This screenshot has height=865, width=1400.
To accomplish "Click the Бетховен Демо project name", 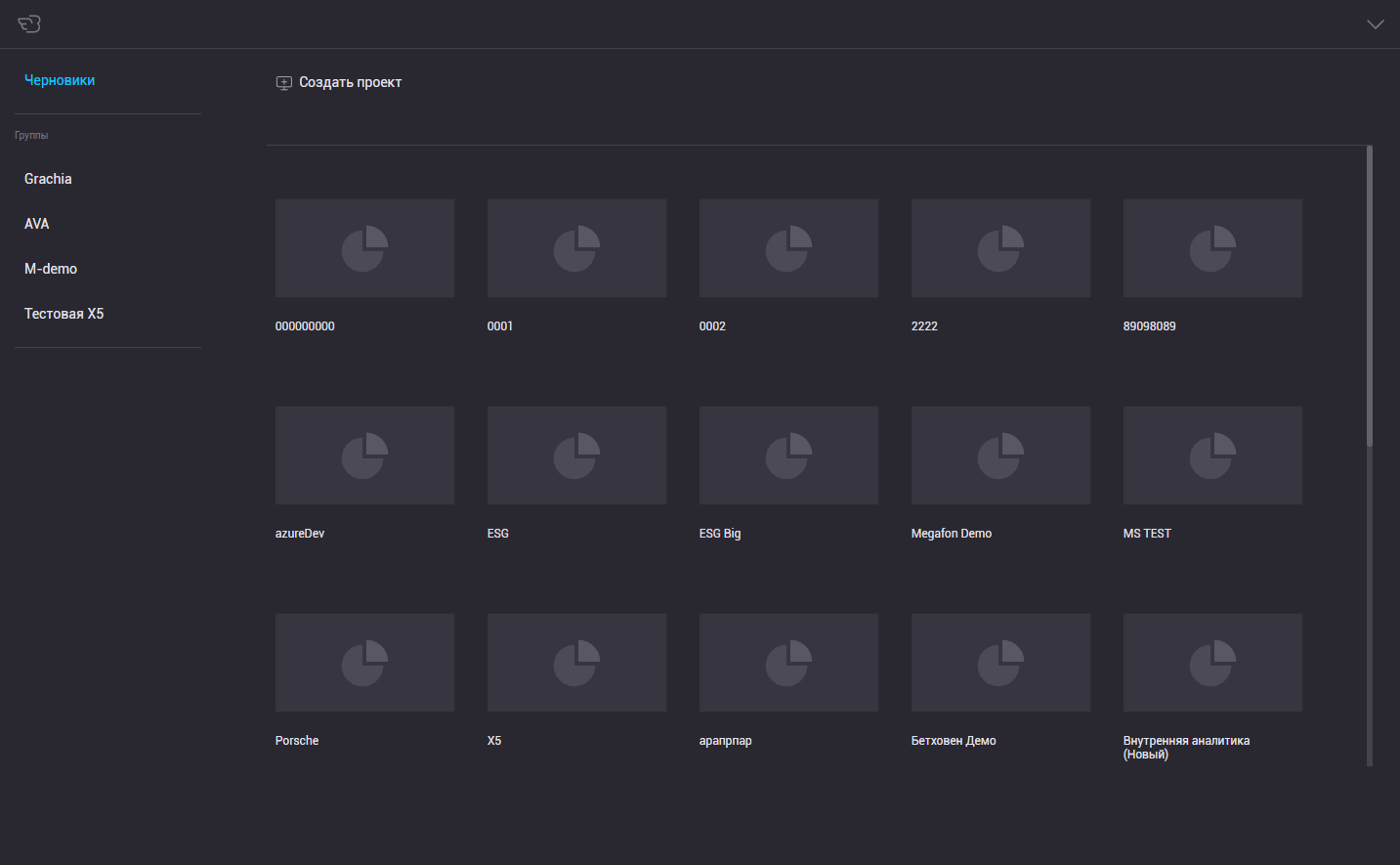I will coord(954,741).
